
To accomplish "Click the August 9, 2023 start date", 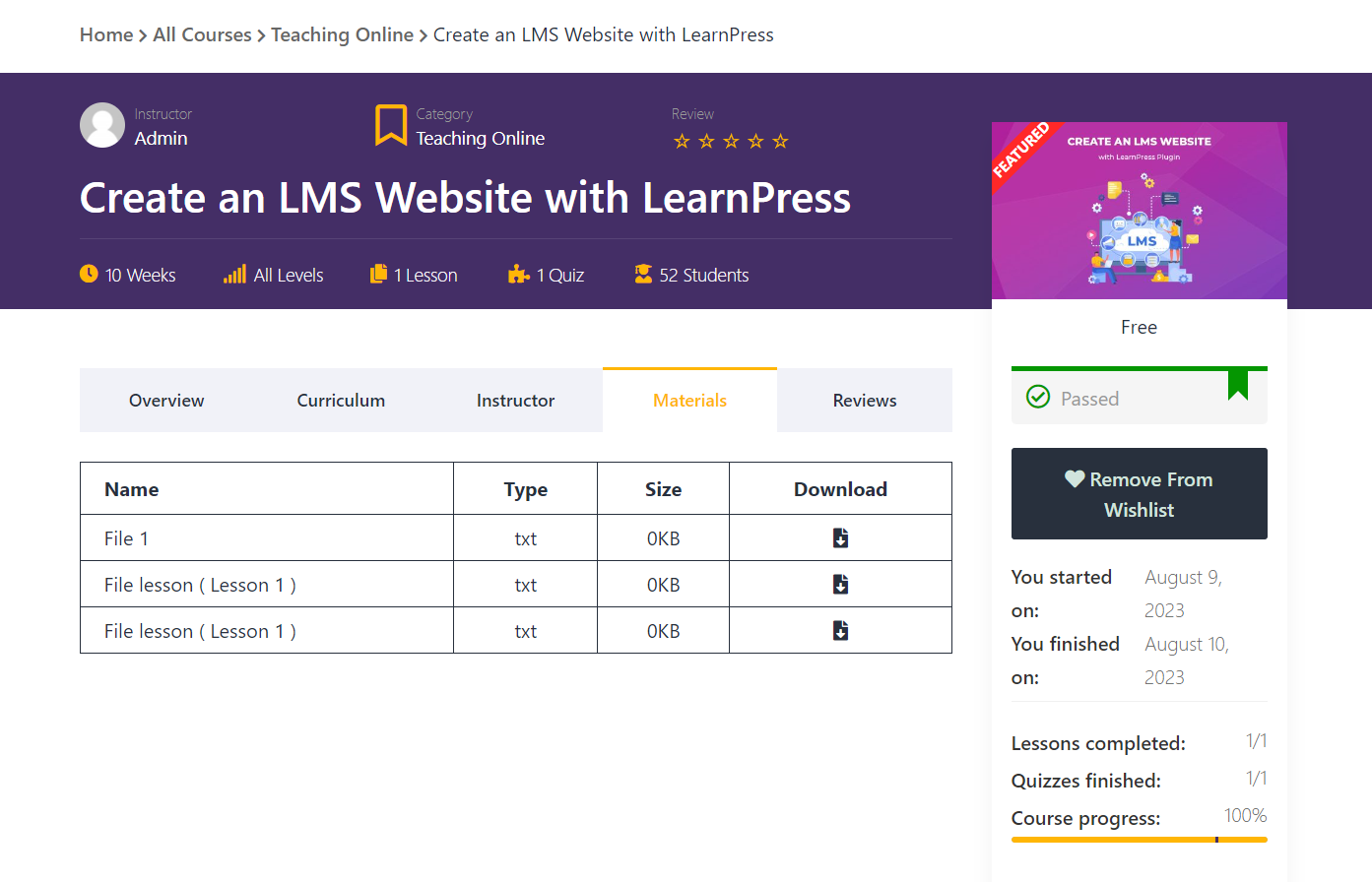I will [x=1183, y=594].
